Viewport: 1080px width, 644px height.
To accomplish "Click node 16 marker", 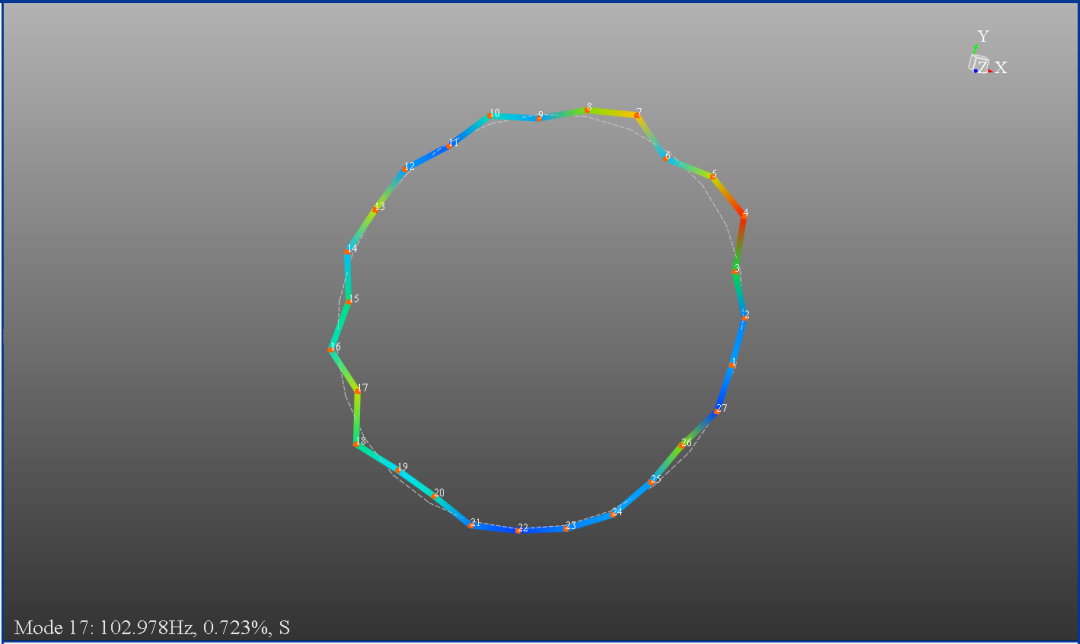I will click(331, 350).
